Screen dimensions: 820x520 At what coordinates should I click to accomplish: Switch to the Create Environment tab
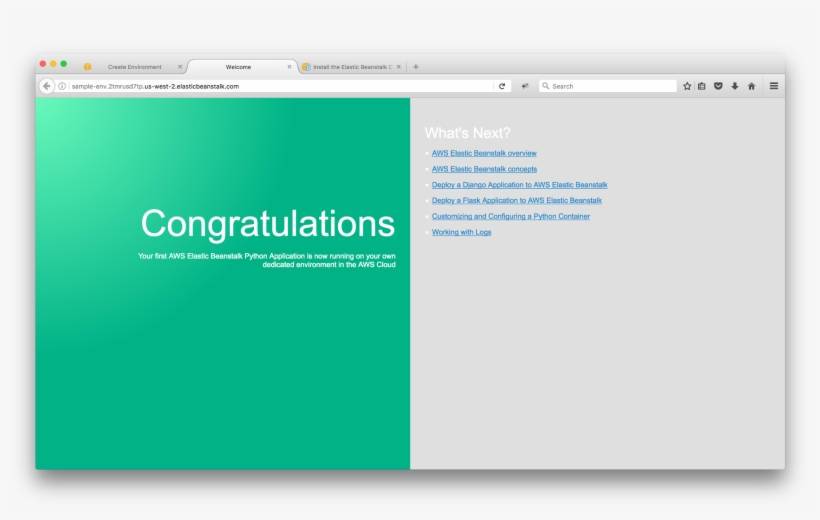pyautogui.click(x=134, y=67)
